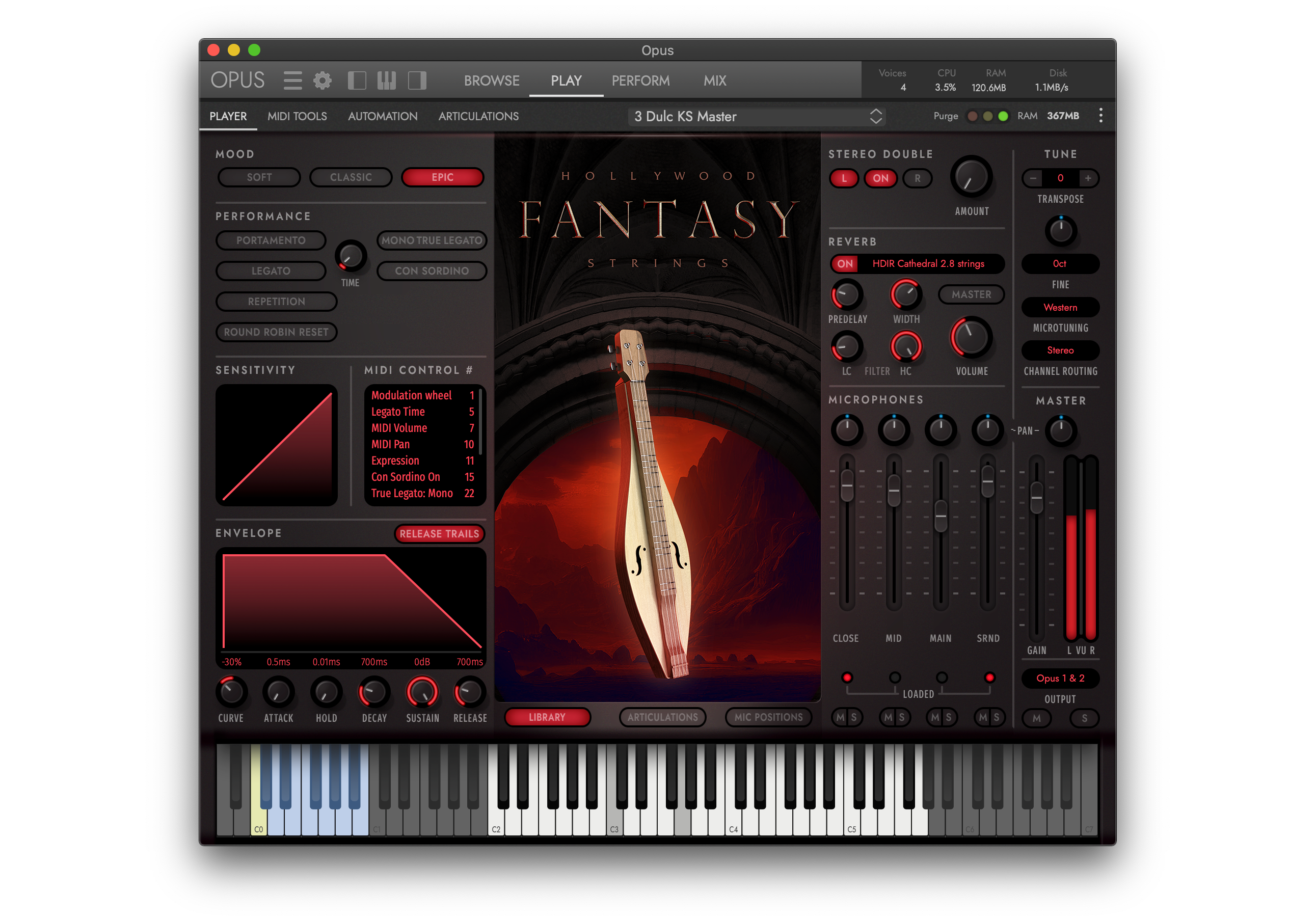Click the Envelope Release knob
The image size is (1316, 921).
pyautogui.click(x=470, y=692)
